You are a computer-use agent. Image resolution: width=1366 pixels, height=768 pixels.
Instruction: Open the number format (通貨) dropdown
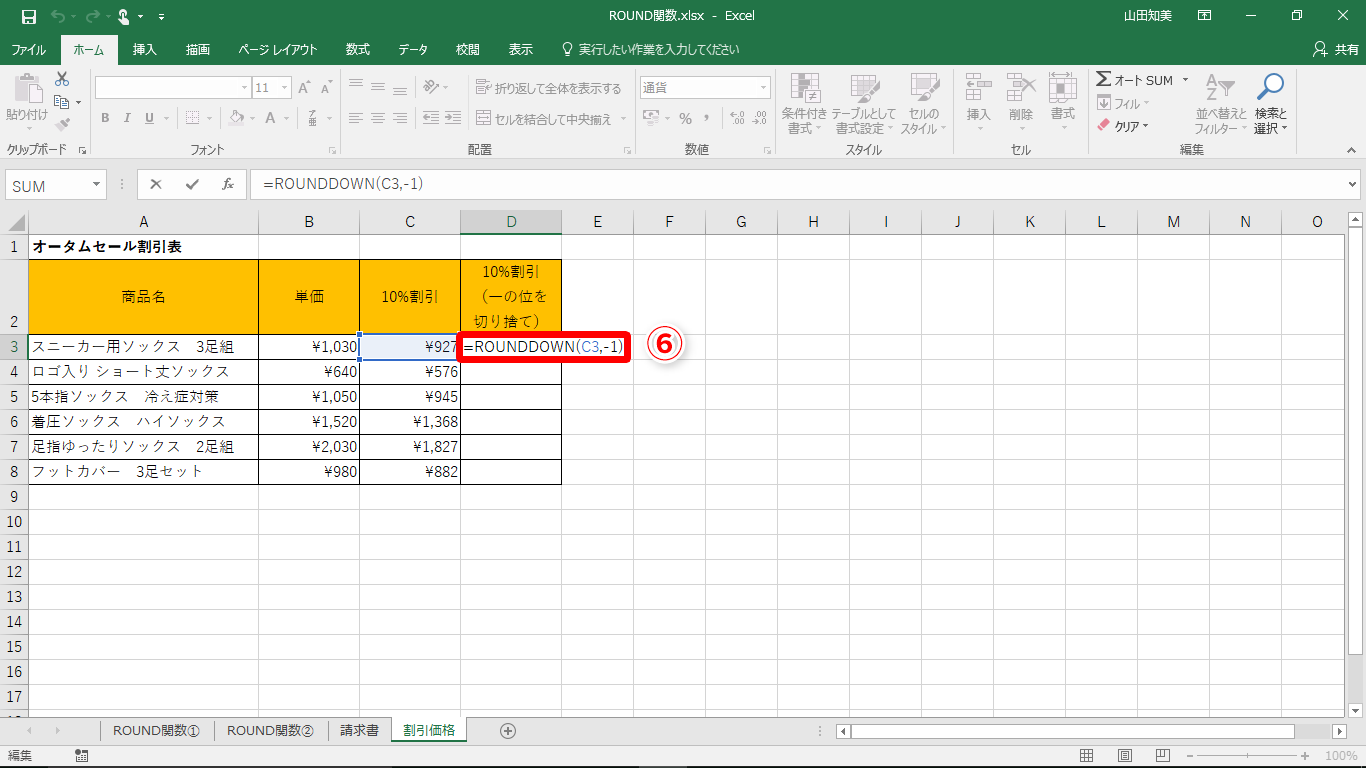pos(764,88)
